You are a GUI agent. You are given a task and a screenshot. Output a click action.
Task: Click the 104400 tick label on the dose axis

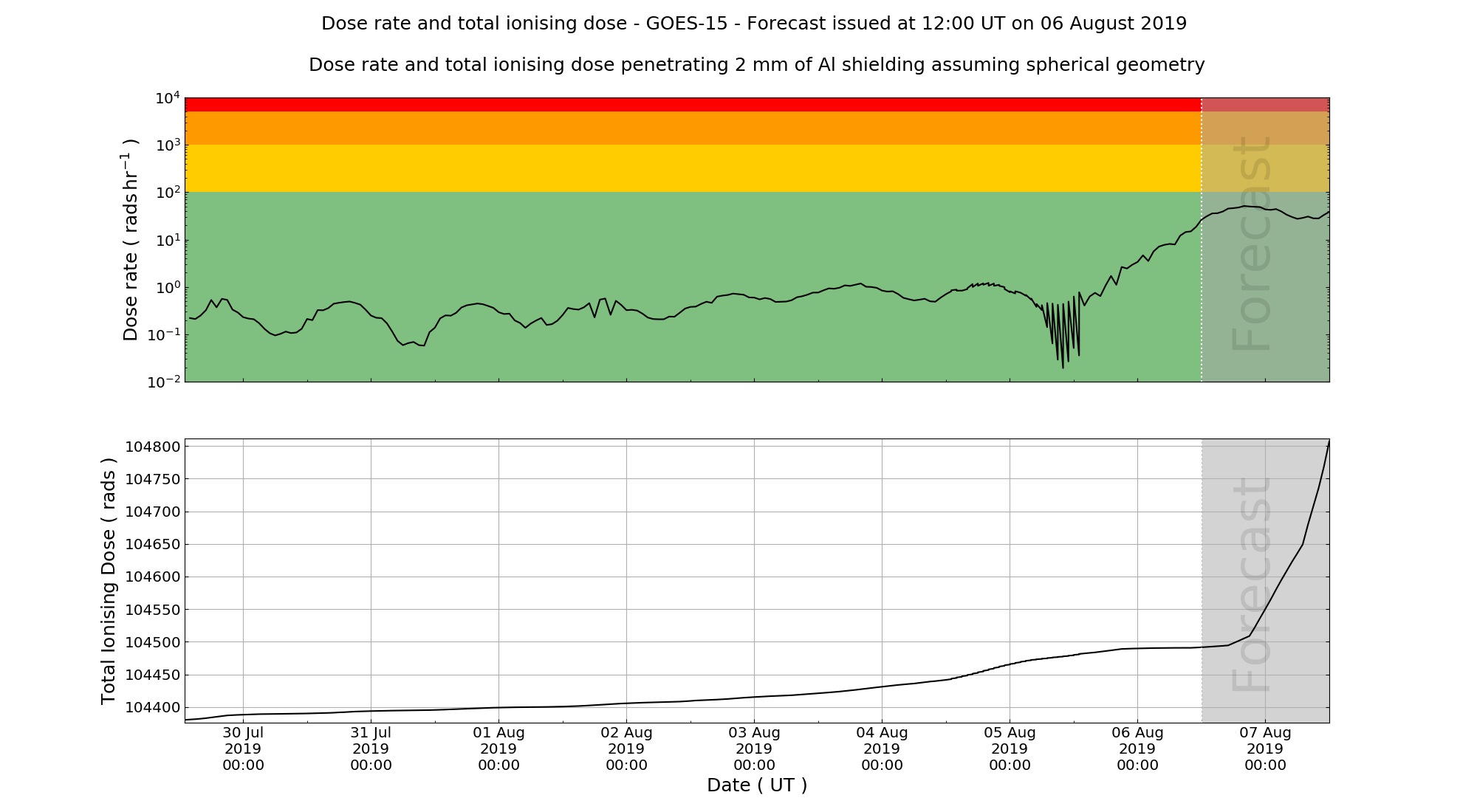(152, 707)
